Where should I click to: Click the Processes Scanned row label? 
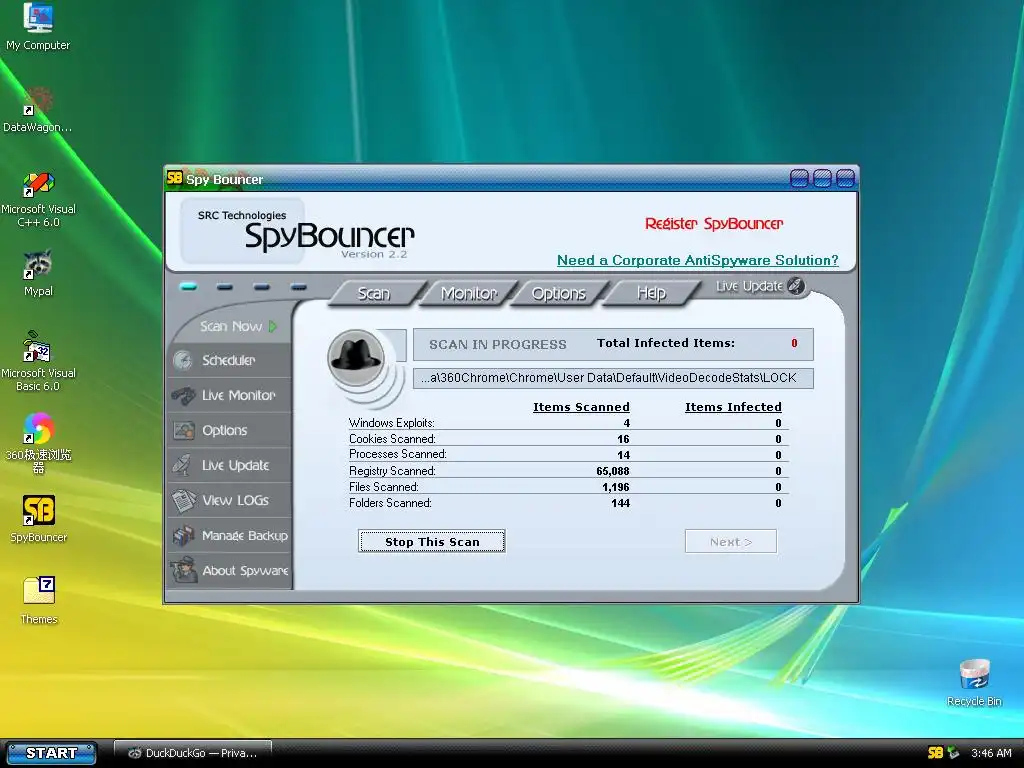(x=398, y=455)
